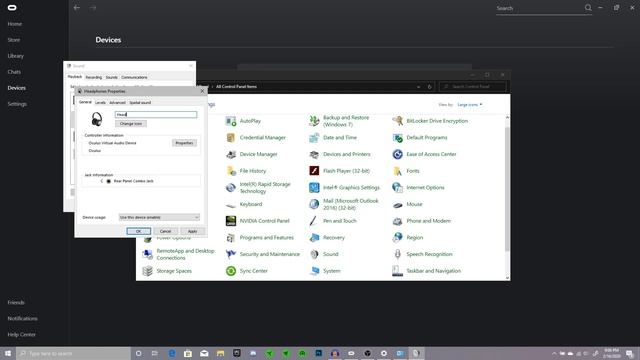
Task: Select Sounds tab in Sound window
Action: pyautogui.click(x=111, y=77)
